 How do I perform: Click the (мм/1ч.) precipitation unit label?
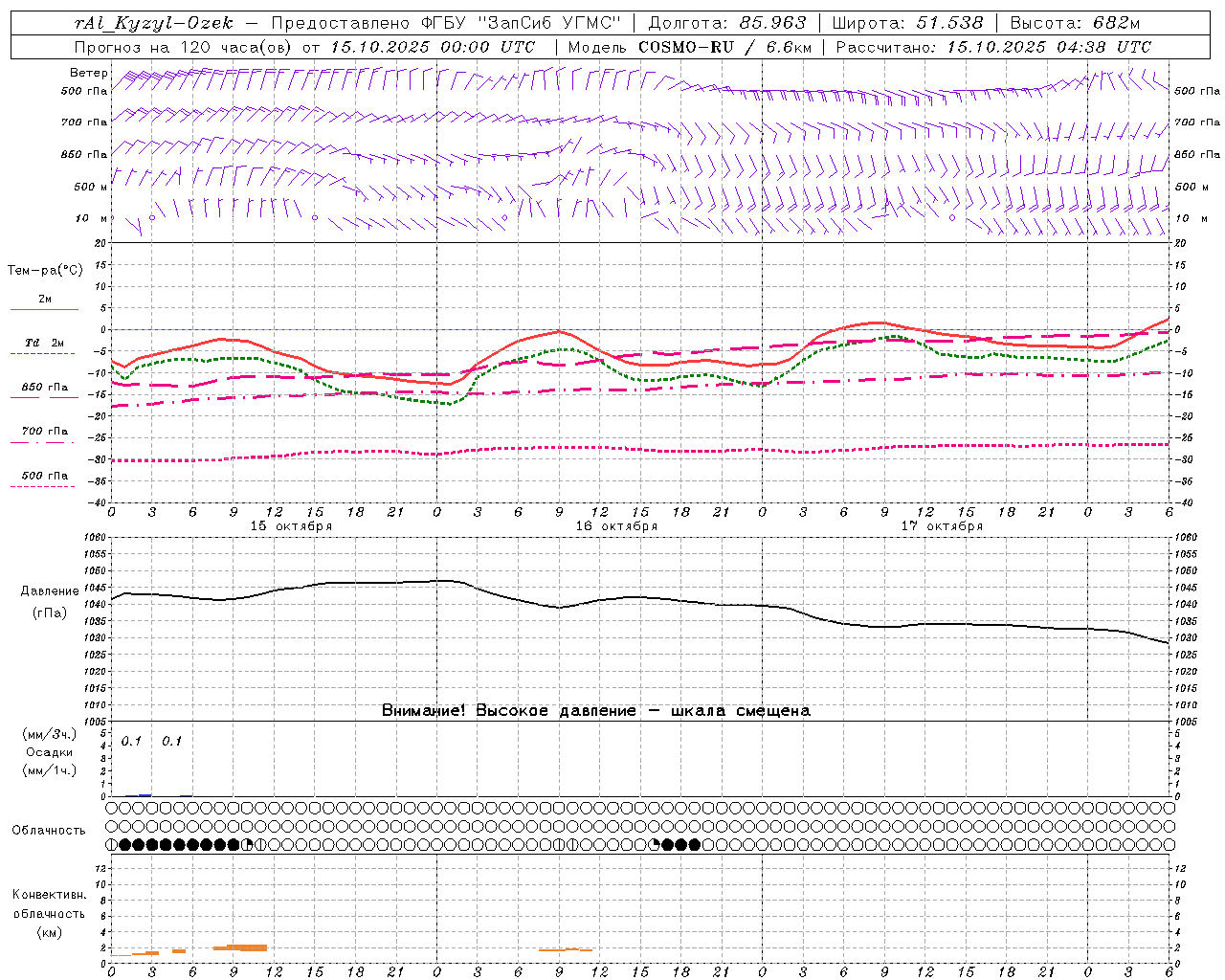(x=49, y=770)
